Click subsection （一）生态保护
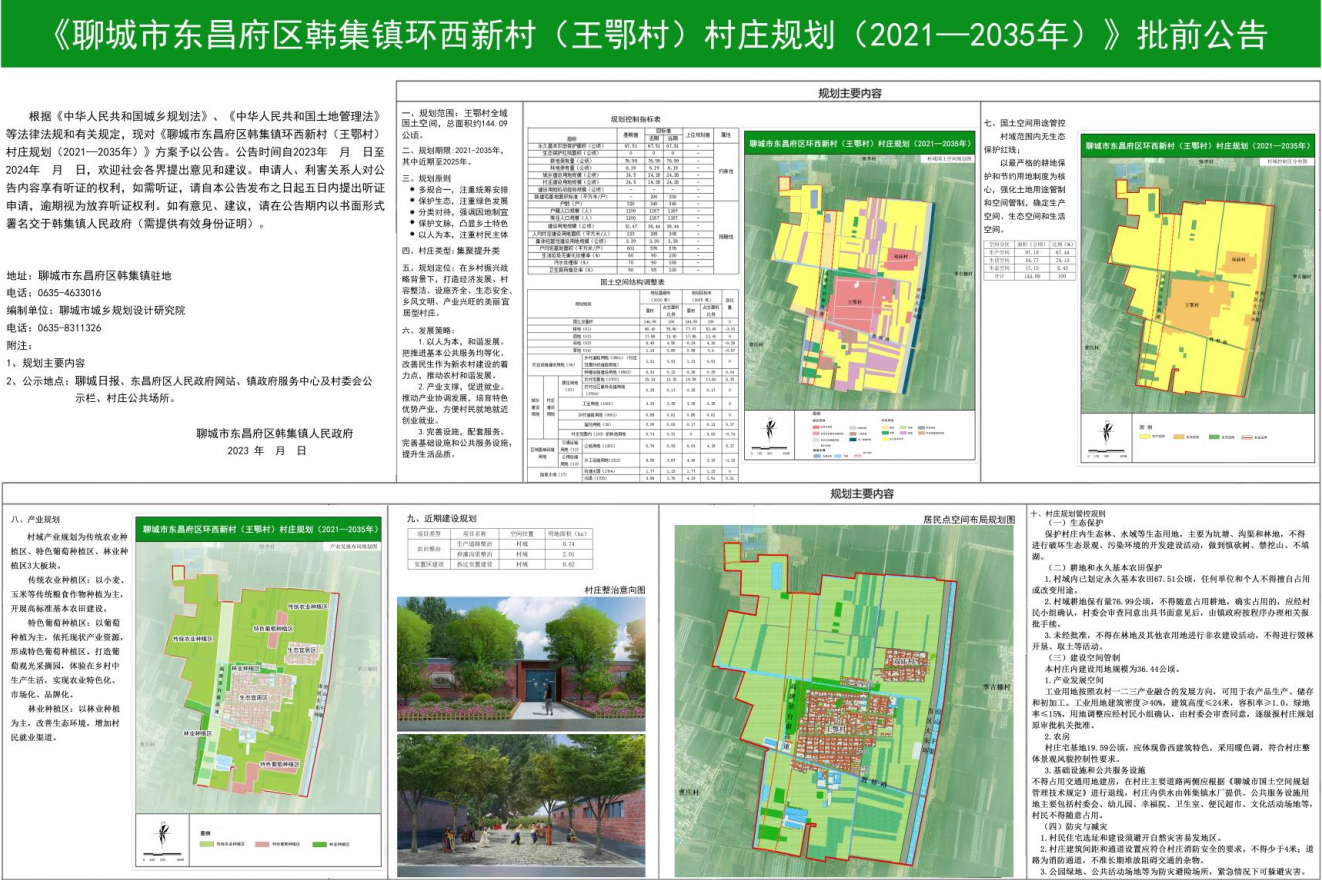 point(1075,522)
